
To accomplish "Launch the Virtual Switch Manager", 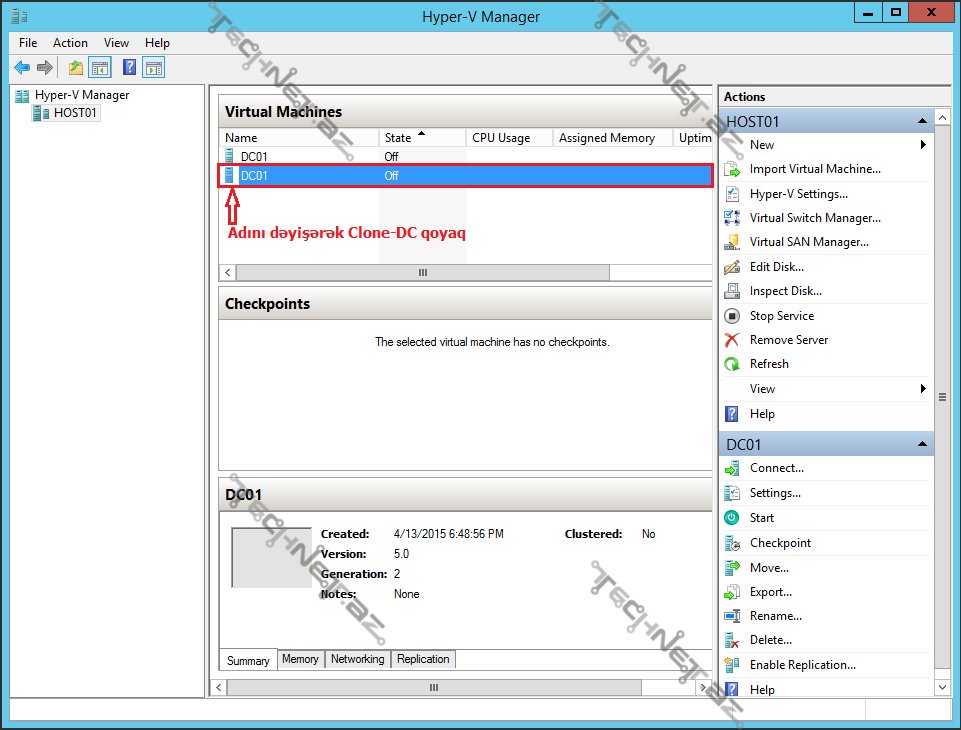I will [816, 217].
